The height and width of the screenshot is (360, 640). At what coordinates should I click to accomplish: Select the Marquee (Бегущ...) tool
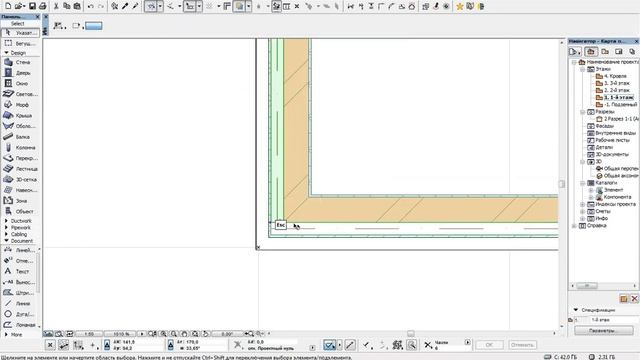[20, 43]
